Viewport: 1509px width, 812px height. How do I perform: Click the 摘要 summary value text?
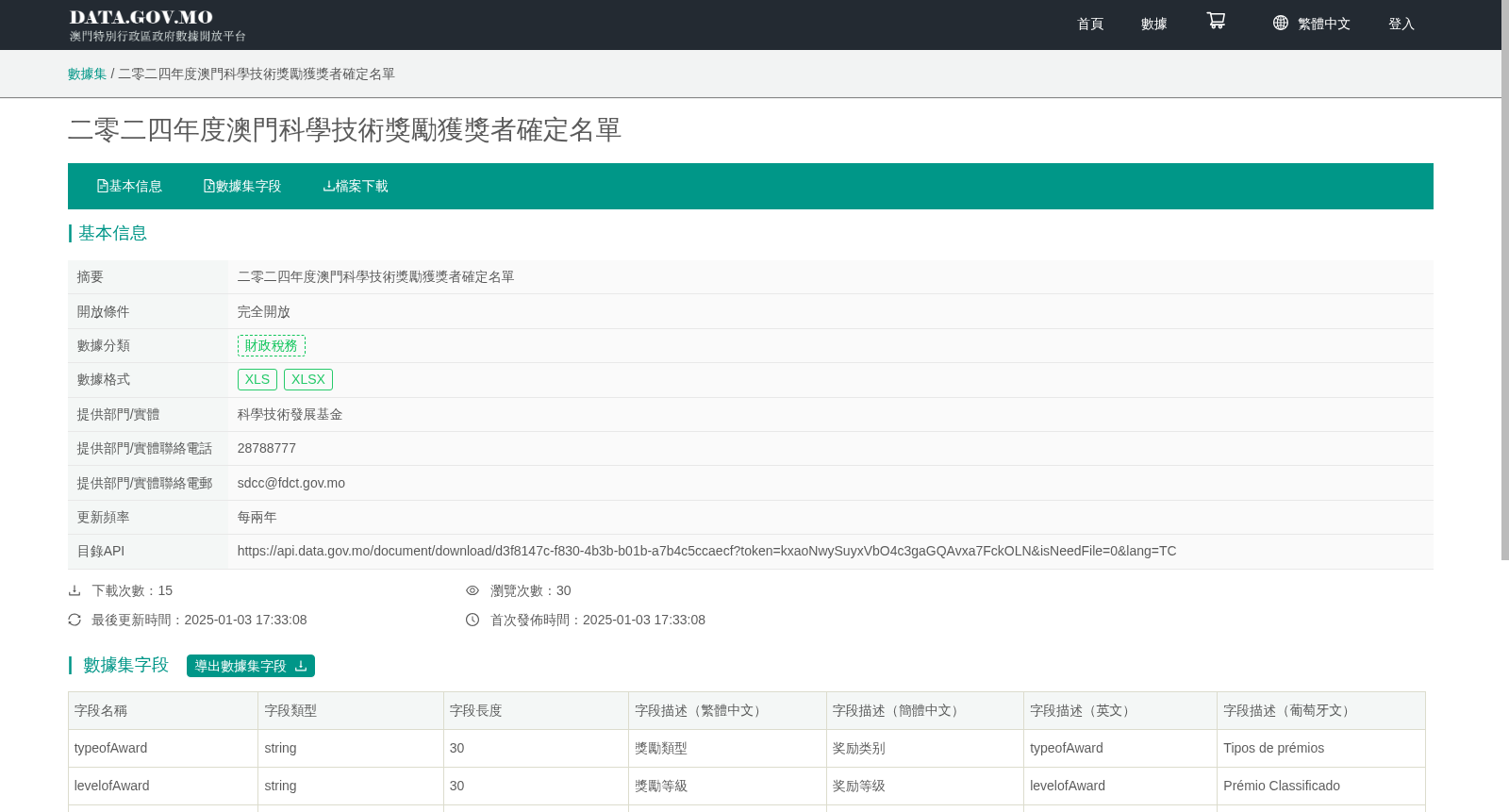[376, 276]
